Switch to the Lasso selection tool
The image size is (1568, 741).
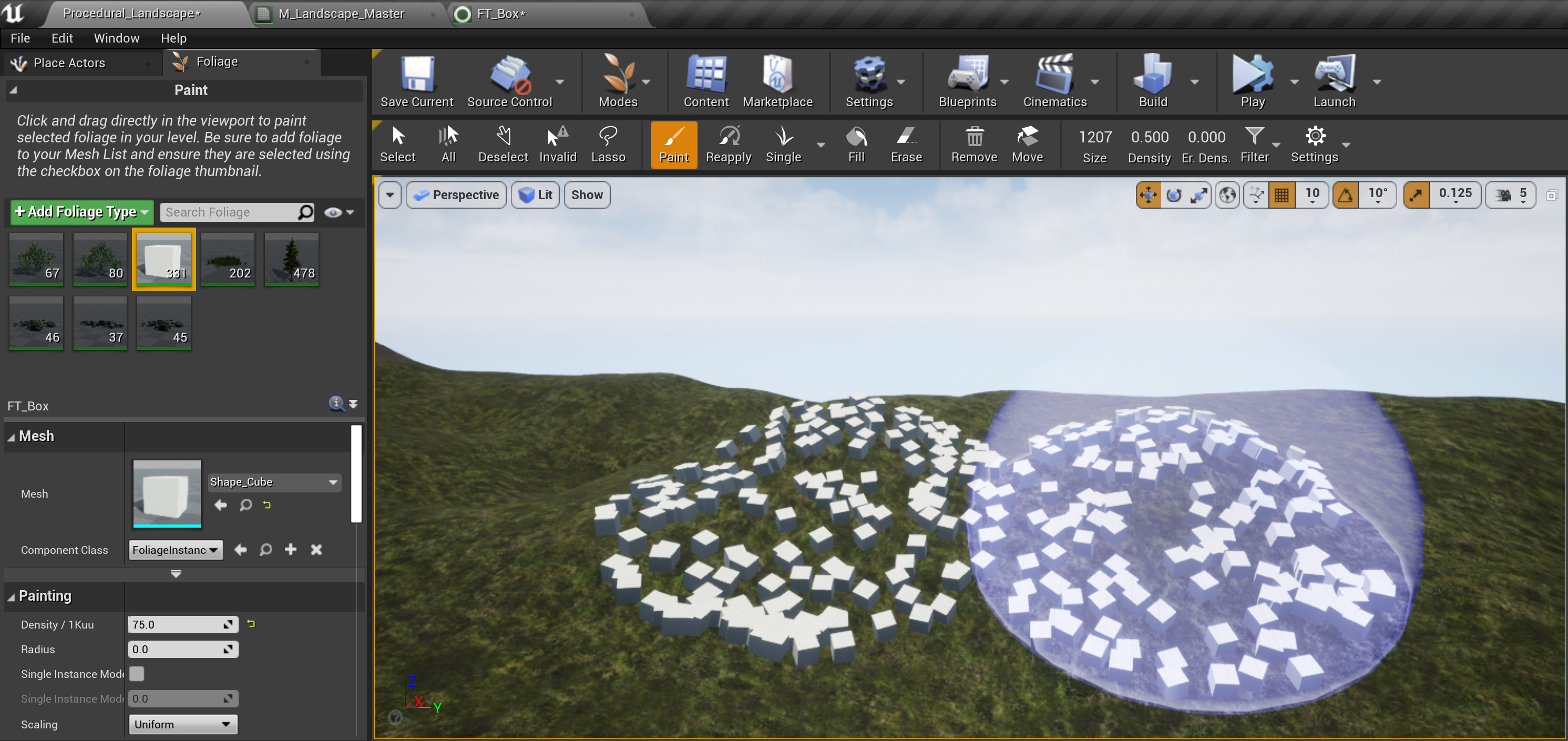click(x=608, y=144)
